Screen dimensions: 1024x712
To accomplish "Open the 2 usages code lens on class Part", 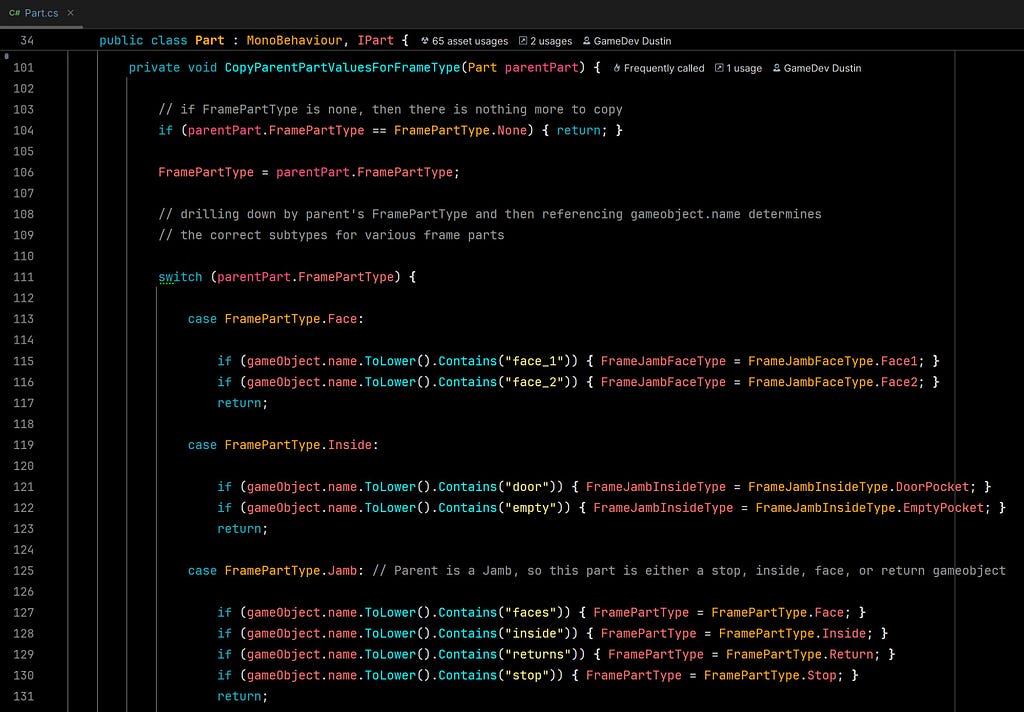I will pos(545,41).
